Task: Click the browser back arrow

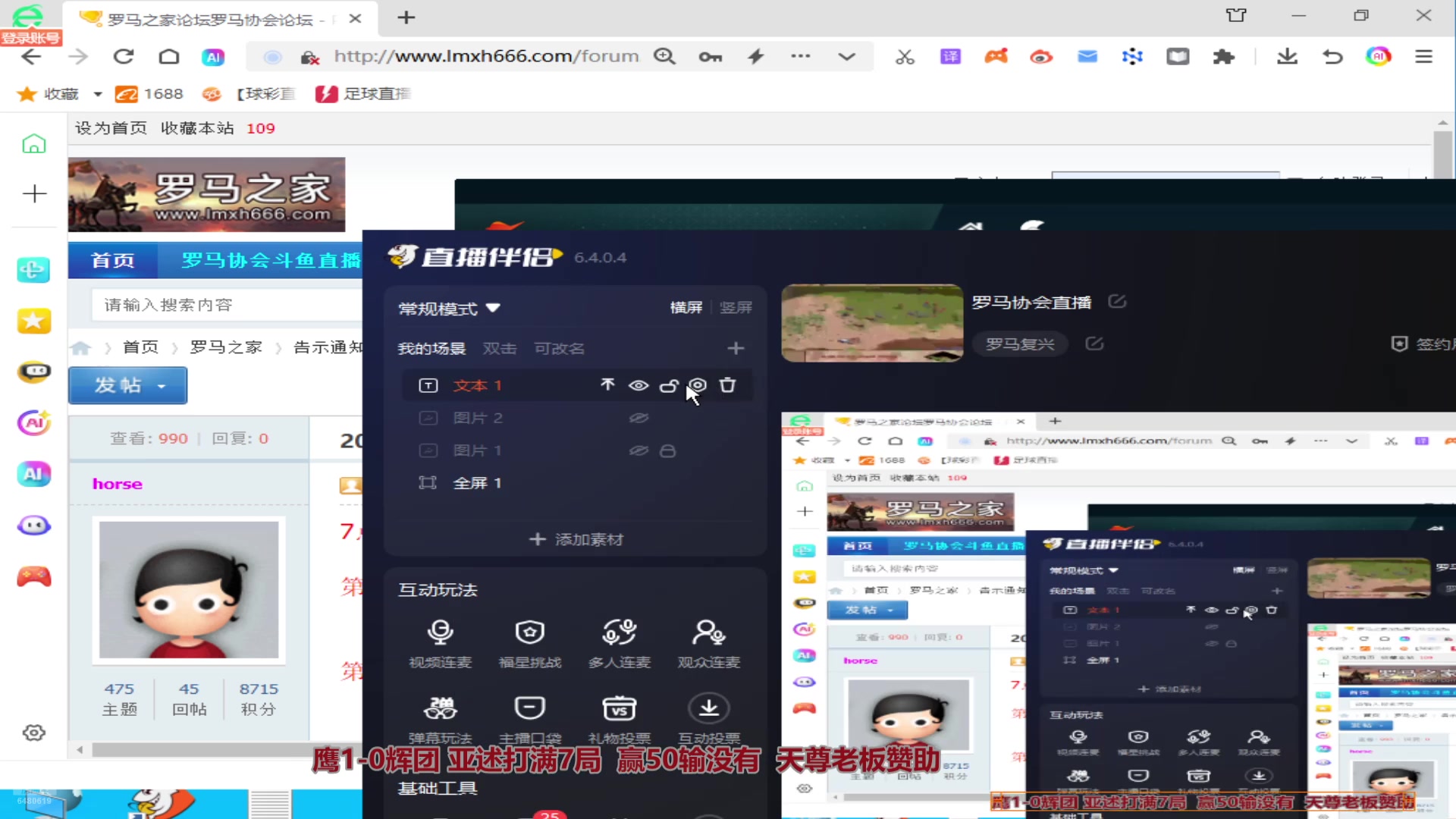Action: 31,57
